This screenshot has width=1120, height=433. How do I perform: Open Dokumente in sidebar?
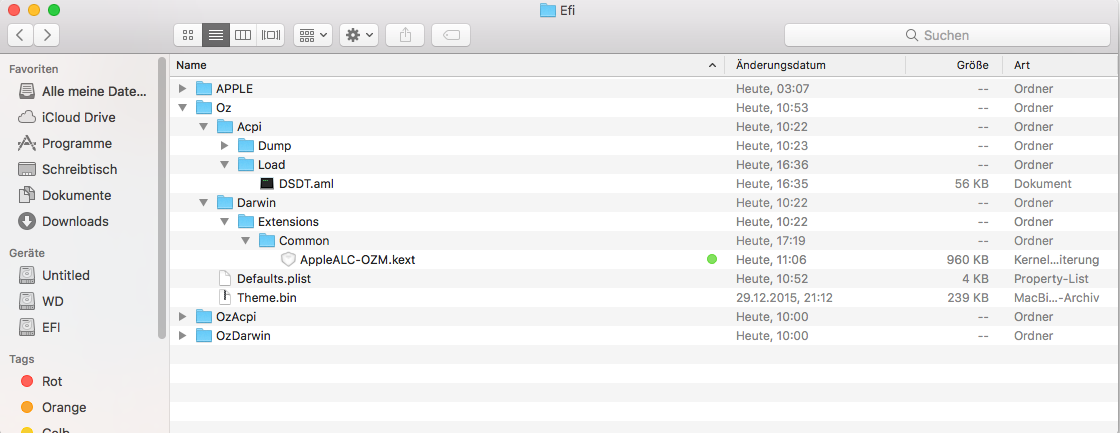pos(65,195)
